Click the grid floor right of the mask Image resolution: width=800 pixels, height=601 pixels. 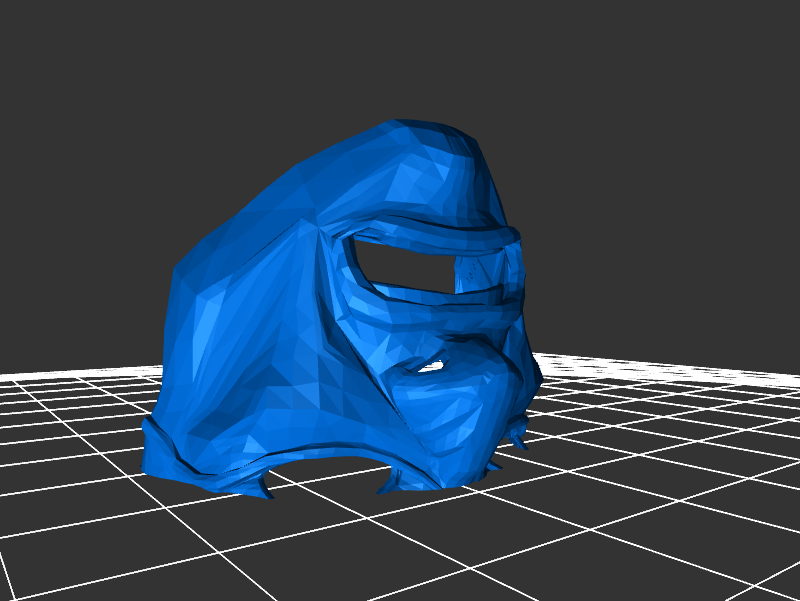(660, 420)
